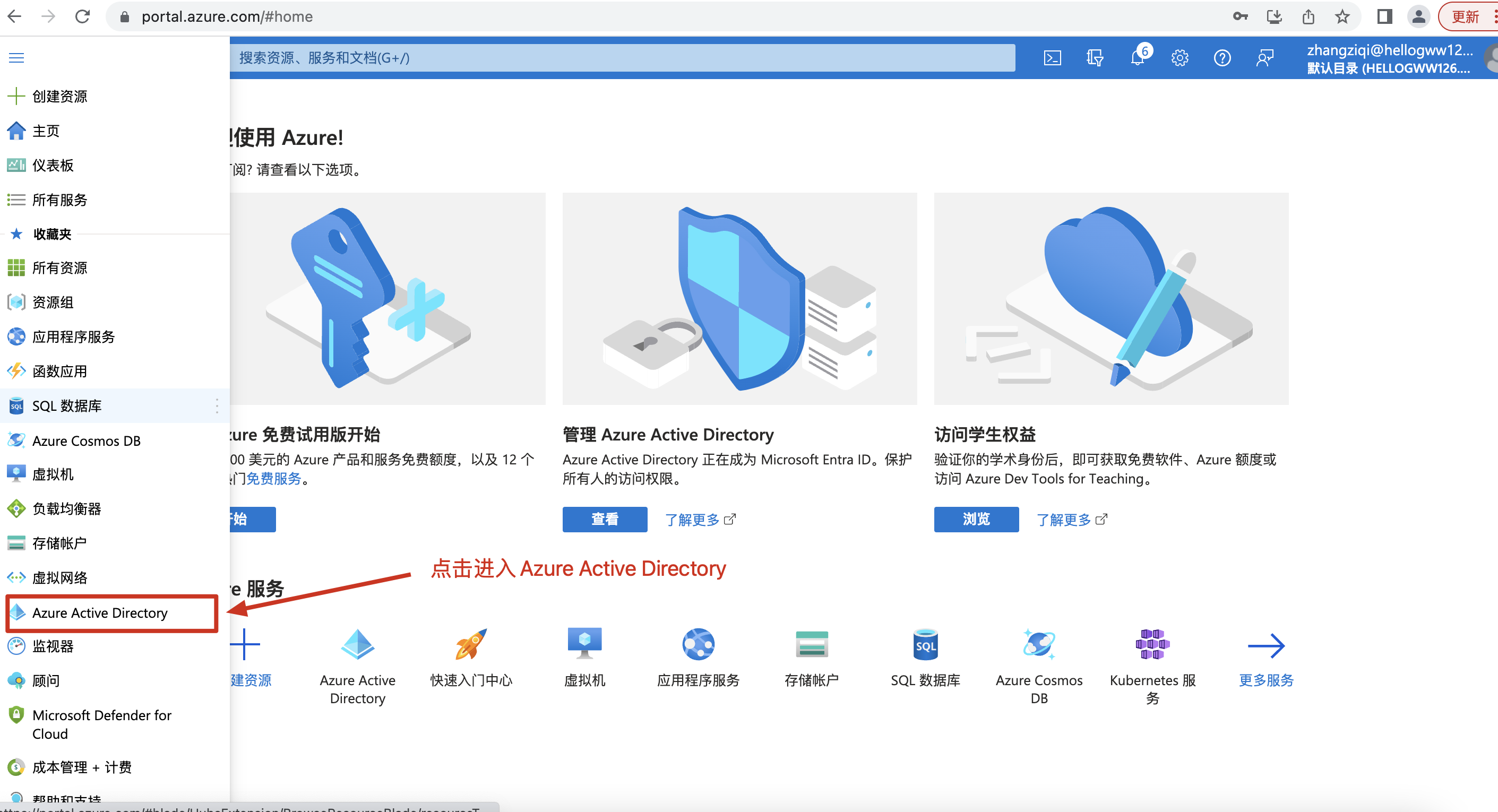
Task: Open SQL 数据库 in the sidebar
Action: [115, 405]
